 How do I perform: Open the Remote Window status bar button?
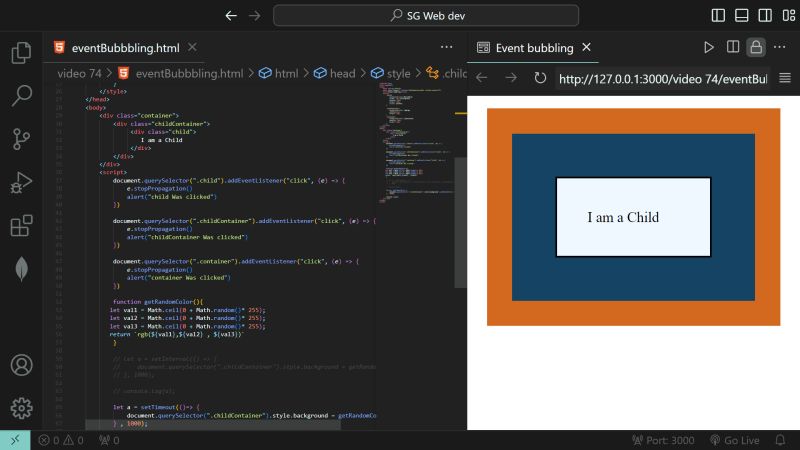point(15,440)
